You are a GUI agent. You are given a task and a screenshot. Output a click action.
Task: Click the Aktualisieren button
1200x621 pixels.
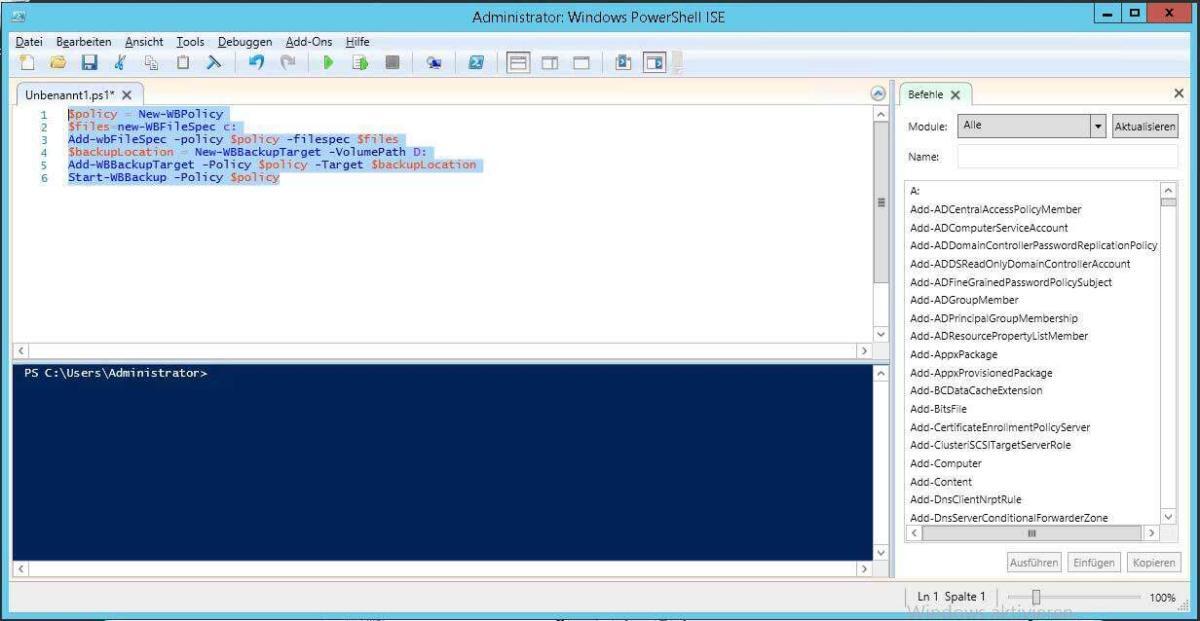point(1145,125)
